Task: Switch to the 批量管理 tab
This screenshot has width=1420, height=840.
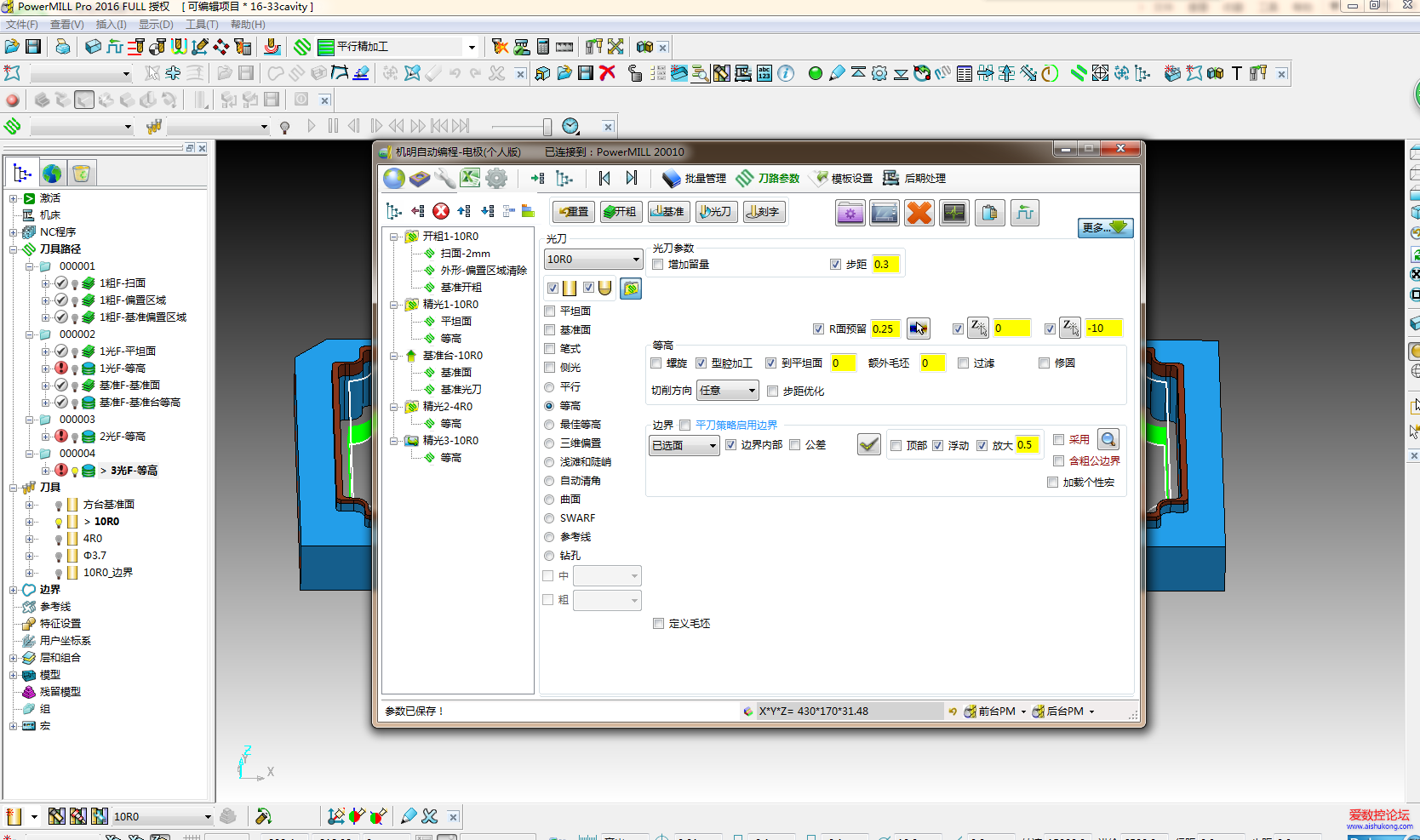Action: 695,178
